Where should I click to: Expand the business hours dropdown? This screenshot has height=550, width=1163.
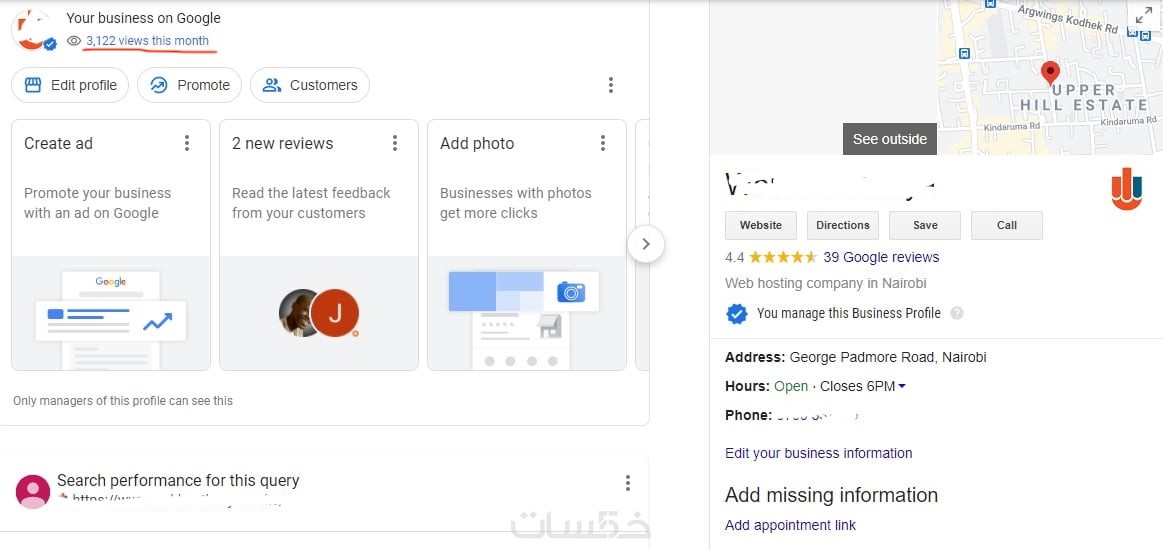(902, 386)
